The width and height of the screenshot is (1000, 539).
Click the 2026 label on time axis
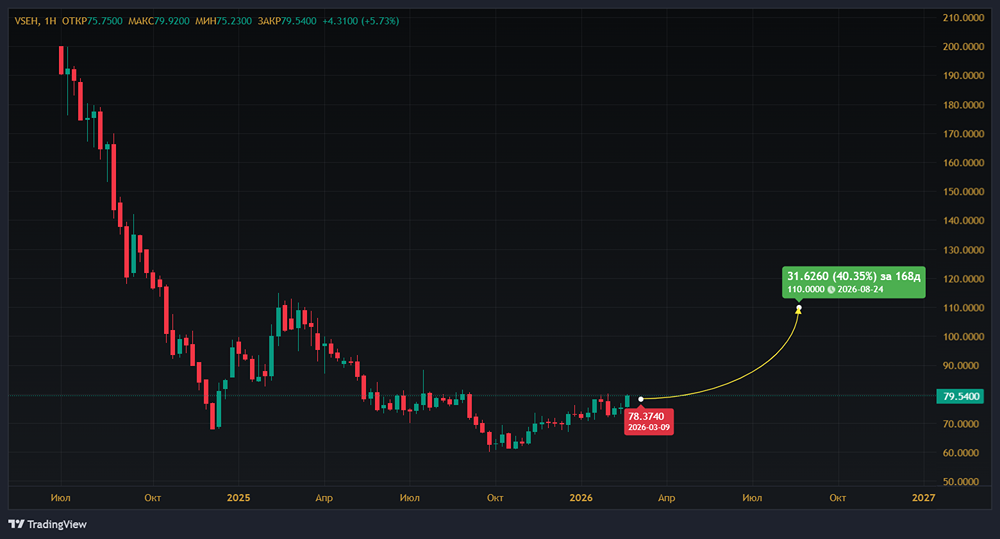[581, 498]
